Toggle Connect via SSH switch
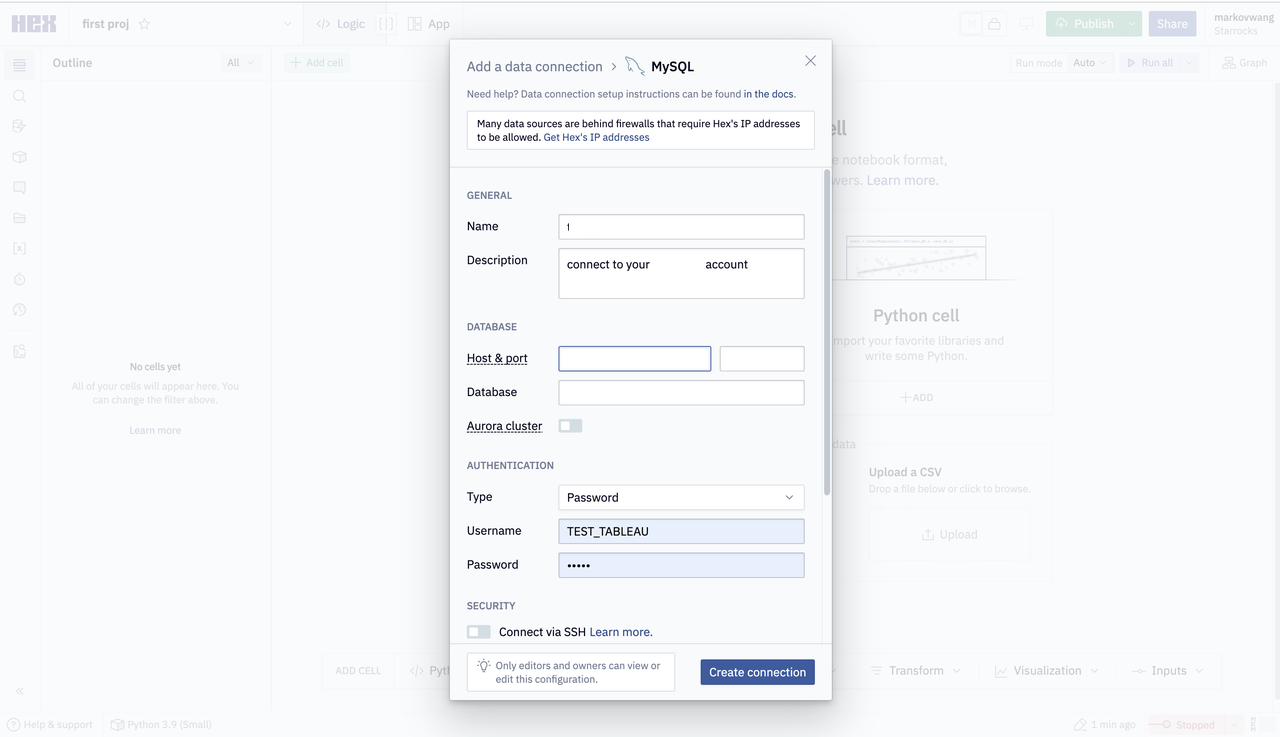The width and height of the screenshot is (1280, 737). tap(479, 632)
